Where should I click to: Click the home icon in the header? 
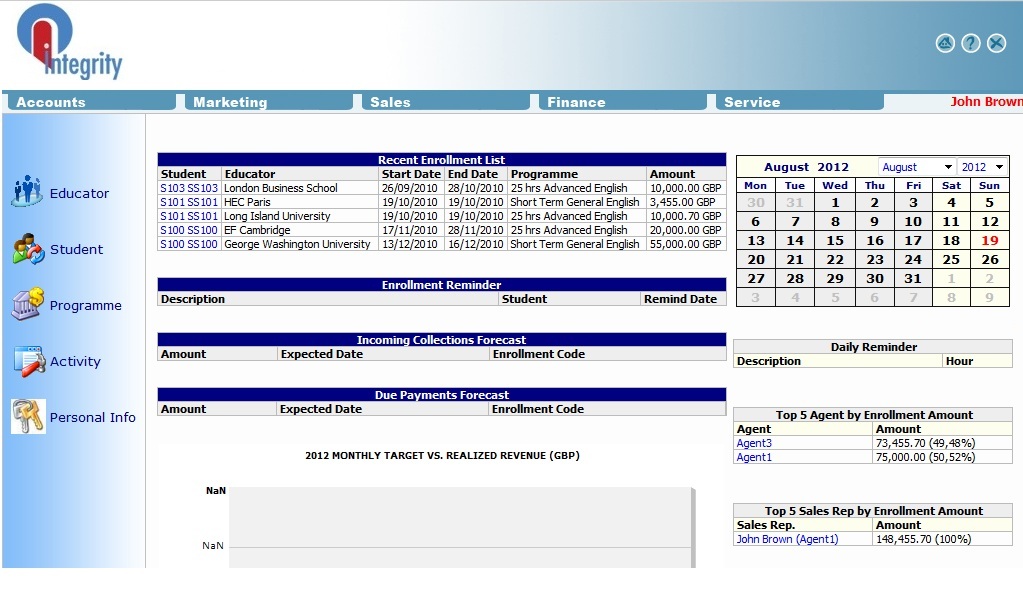click(x=945, y=43)
